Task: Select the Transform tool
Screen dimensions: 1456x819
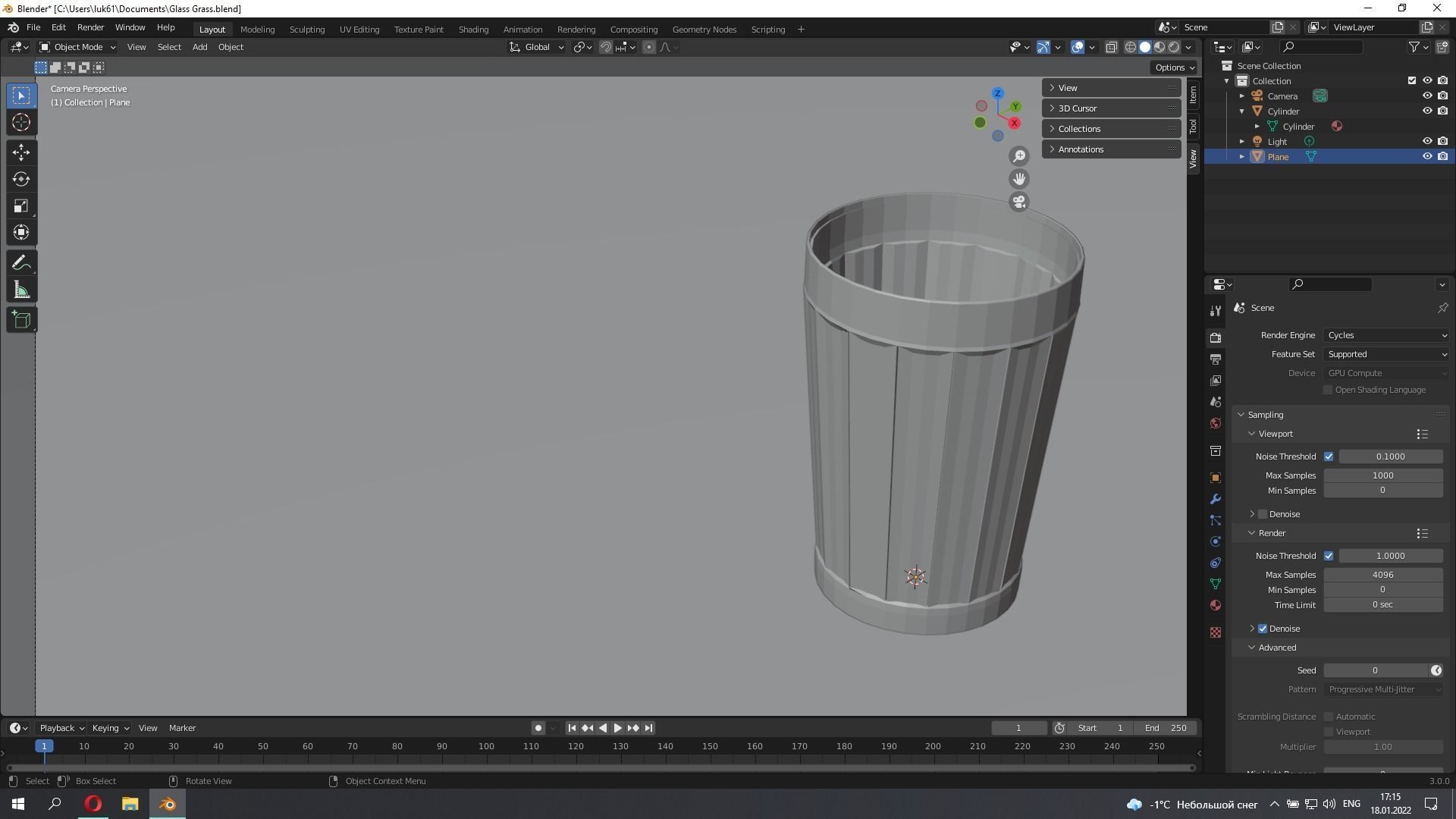Action: tap(21, 232)
